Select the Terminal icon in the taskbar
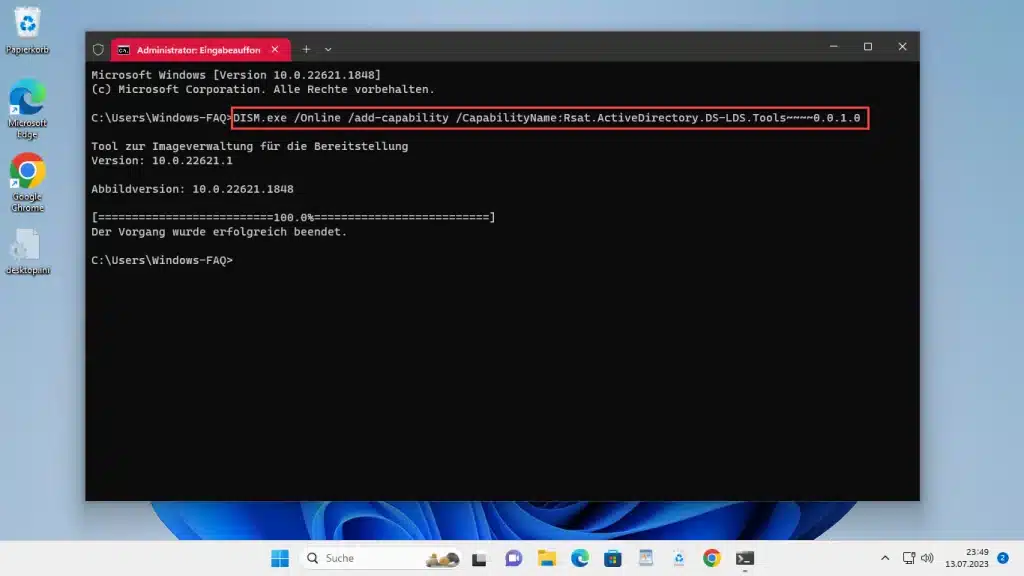The width and height of the screenshot is (1024, 576). tap(745, 558)
